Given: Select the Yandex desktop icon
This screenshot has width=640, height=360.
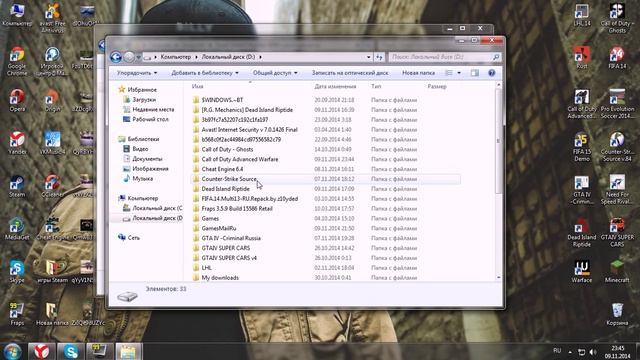Looking at the screenshot, I should tap(17, 143).
